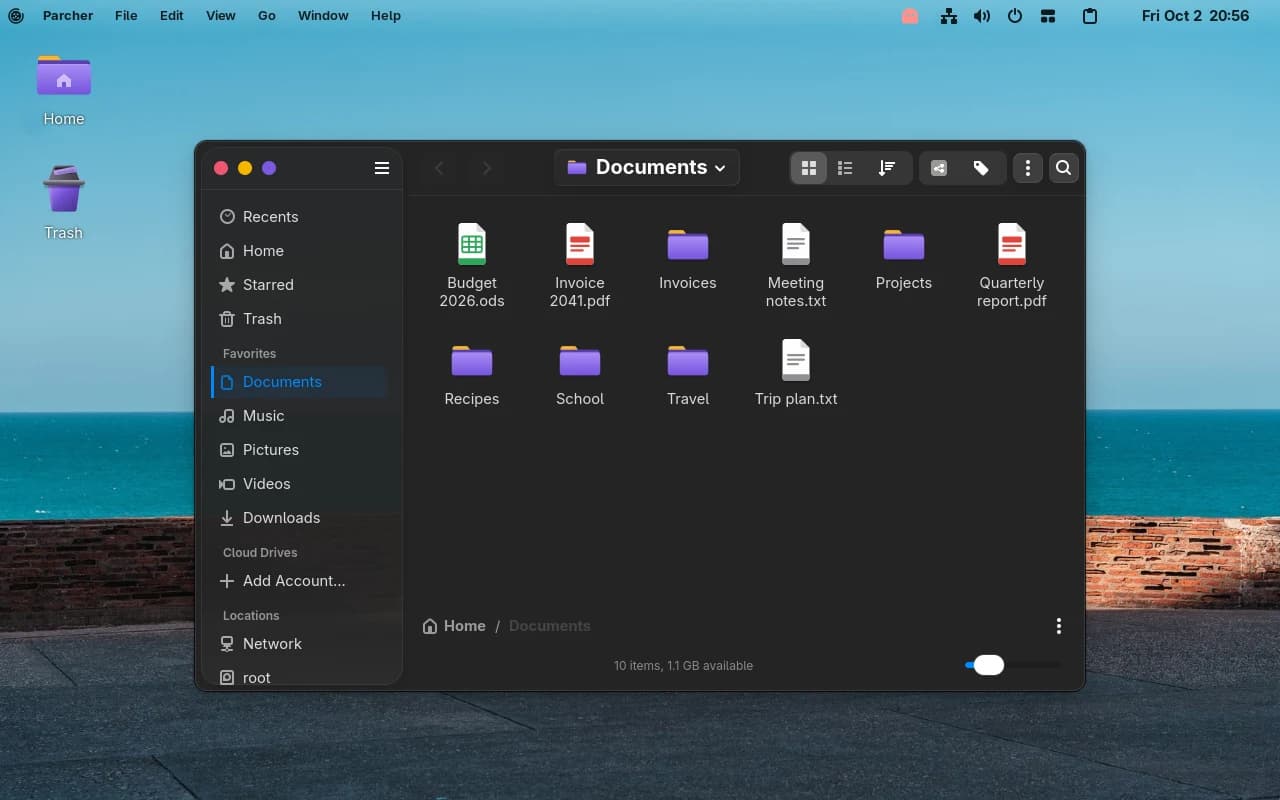Open the Home folder icon on the desktop

point(64,90)
